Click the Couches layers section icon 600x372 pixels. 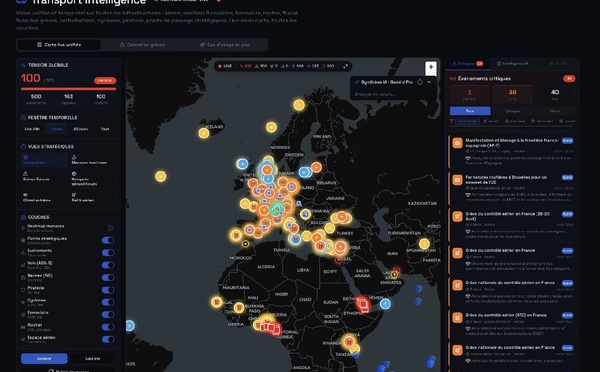coord(23,217)
